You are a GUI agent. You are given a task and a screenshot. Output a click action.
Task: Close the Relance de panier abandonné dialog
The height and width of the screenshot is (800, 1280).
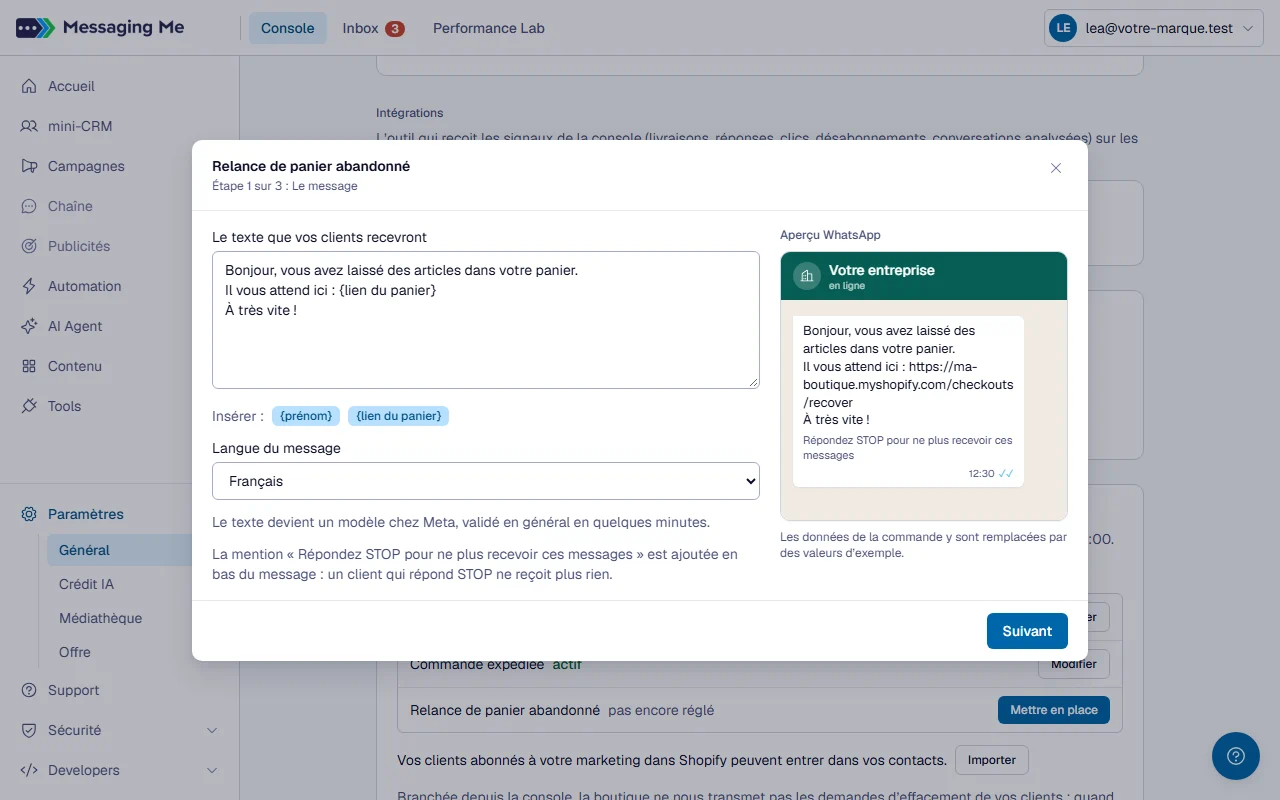1056,168
